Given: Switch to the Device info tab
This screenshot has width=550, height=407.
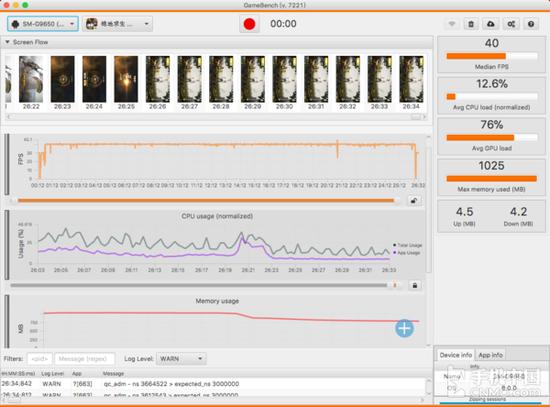Looking at the screenshot, I should pyautogui.click(x=455, y=355).
